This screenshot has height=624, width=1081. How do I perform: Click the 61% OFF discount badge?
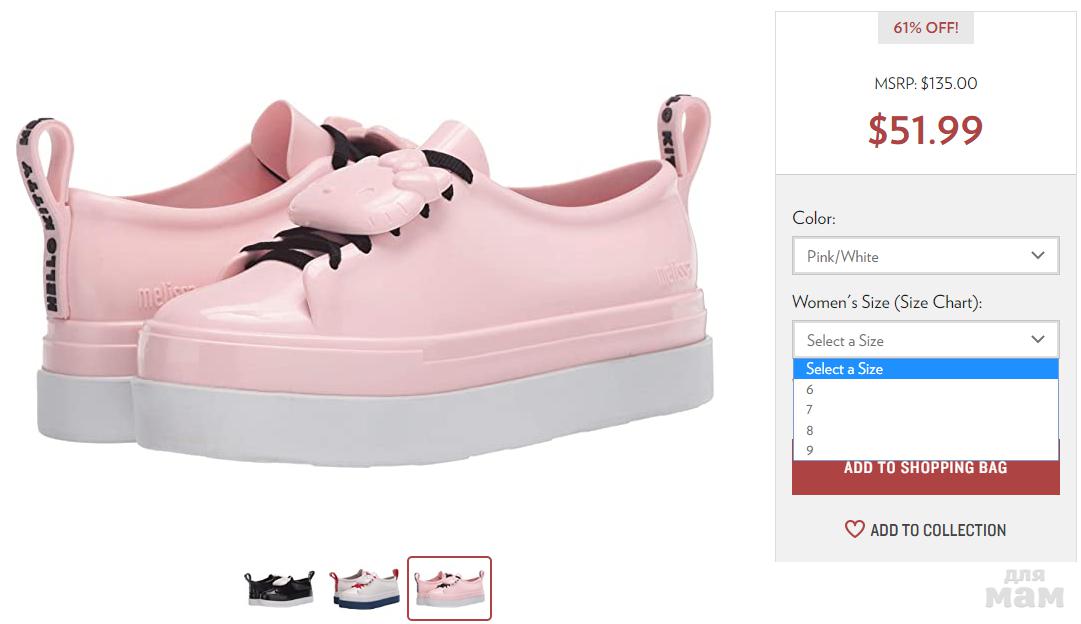click(x=925, y=28)
